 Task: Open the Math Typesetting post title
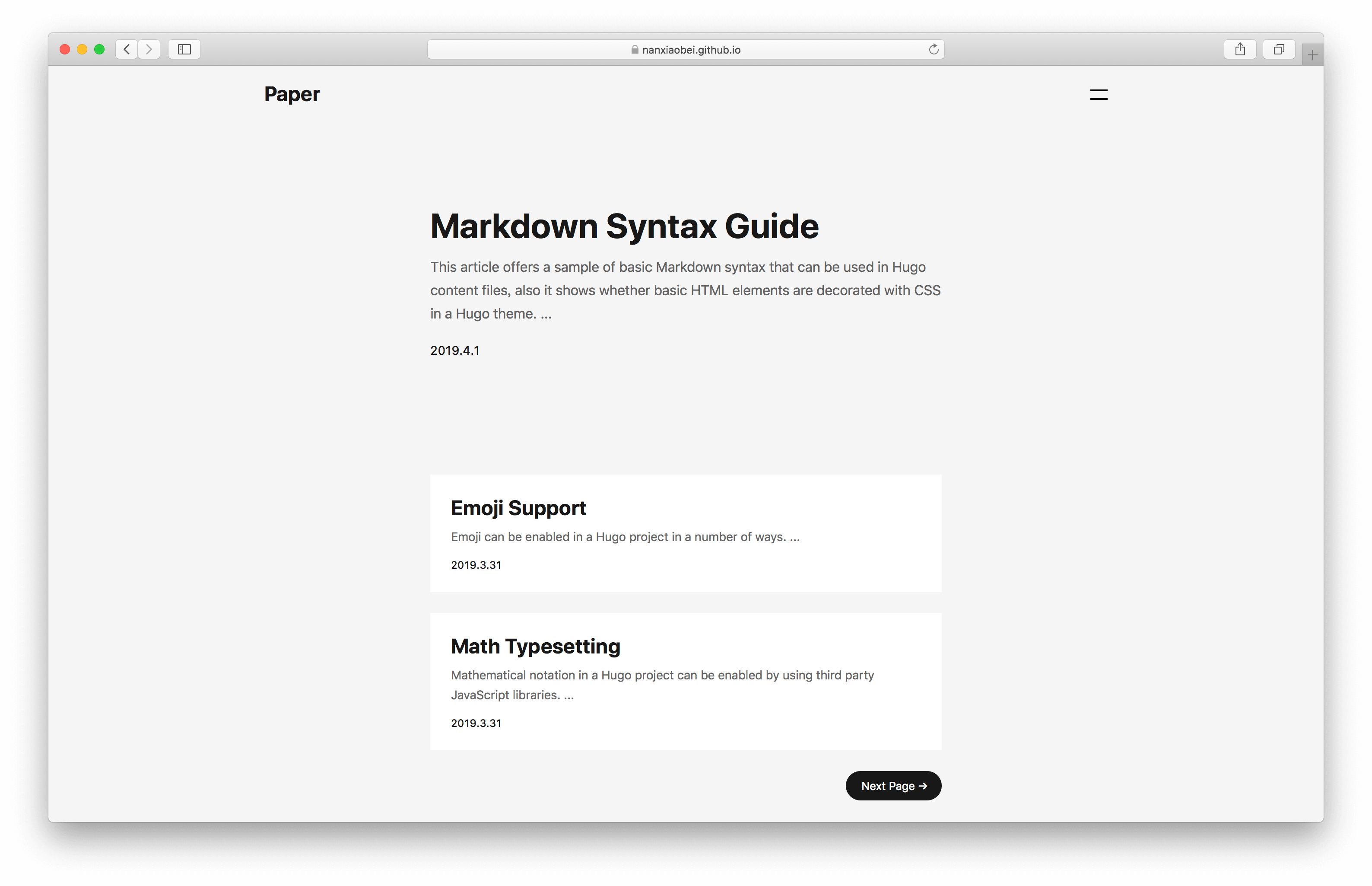[535, 646]
